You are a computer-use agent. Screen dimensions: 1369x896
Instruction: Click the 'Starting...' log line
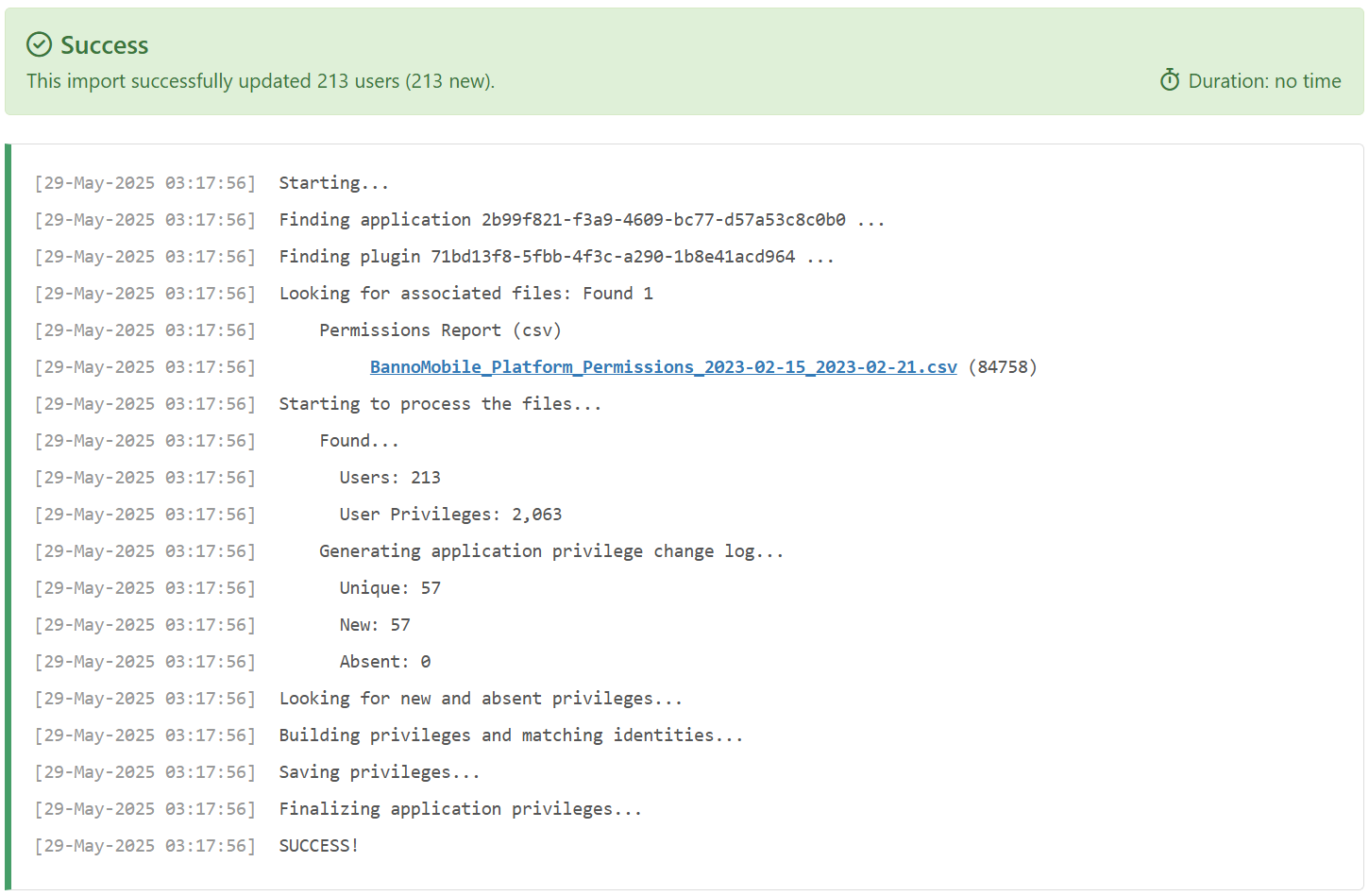(x=333, y=183)
